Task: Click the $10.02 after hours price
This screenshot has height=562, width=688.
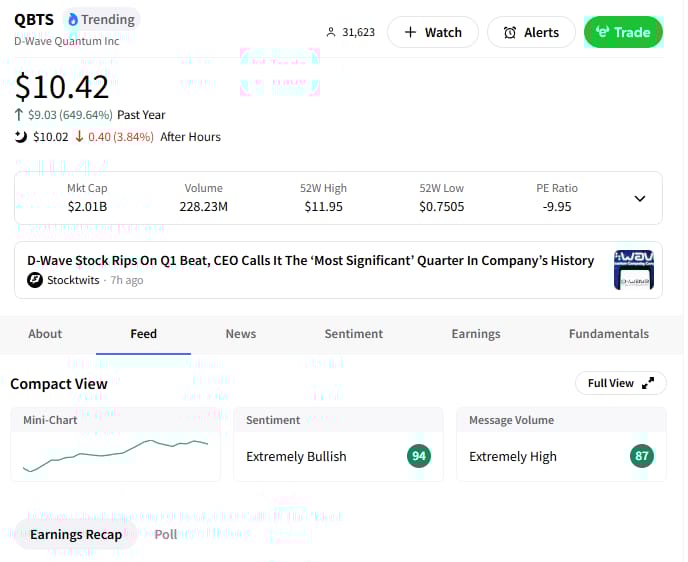Action: click(x=51, y=137)
